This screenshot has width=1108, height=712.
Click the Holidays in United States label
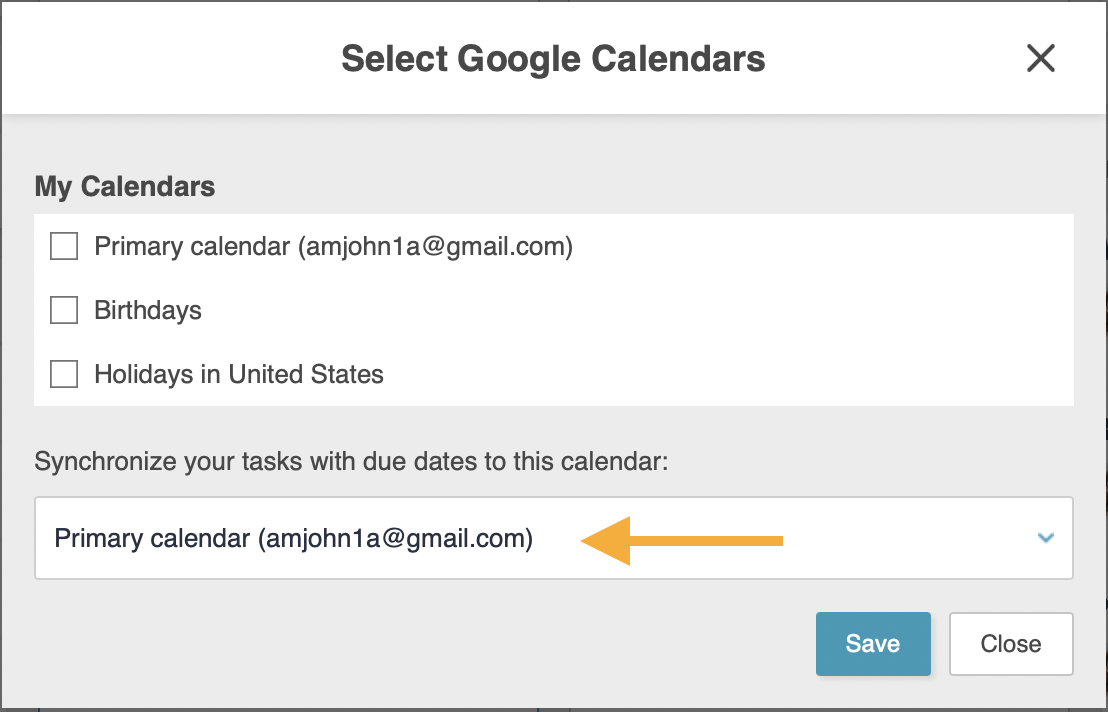pos(239,374)
